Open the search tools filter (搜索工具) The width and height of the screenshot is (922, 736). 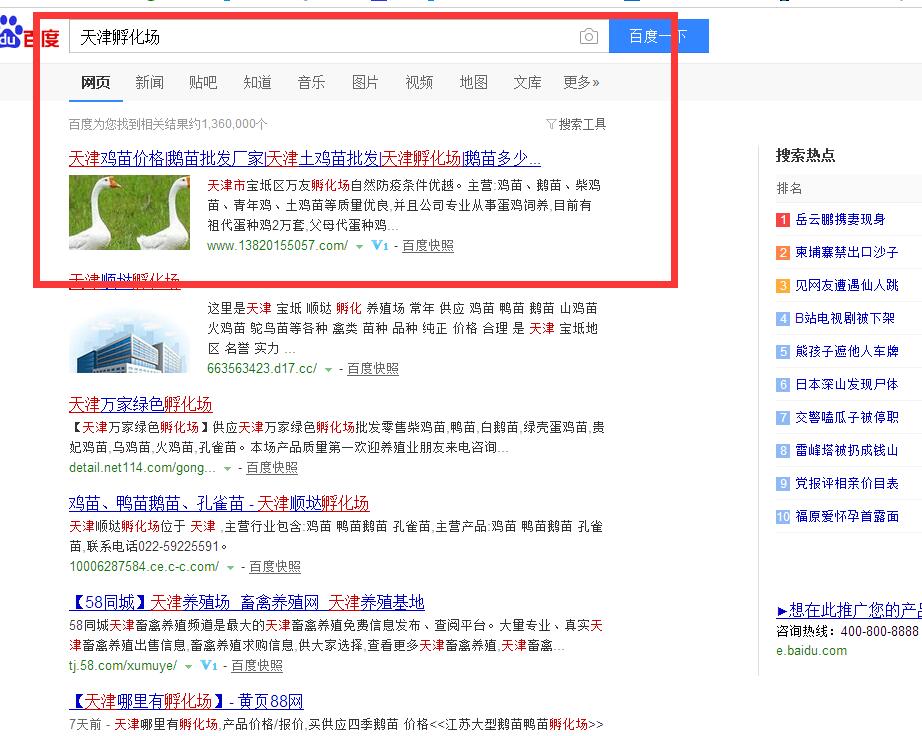pos(576,124)
